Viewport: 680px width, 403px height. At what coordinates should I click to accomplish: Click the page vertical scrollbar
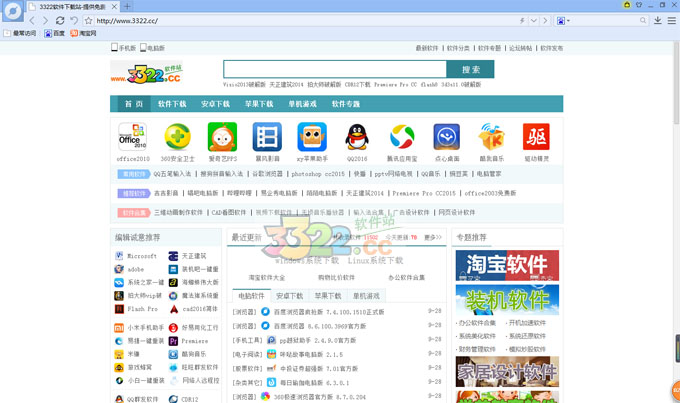click(x=677, y=82)
